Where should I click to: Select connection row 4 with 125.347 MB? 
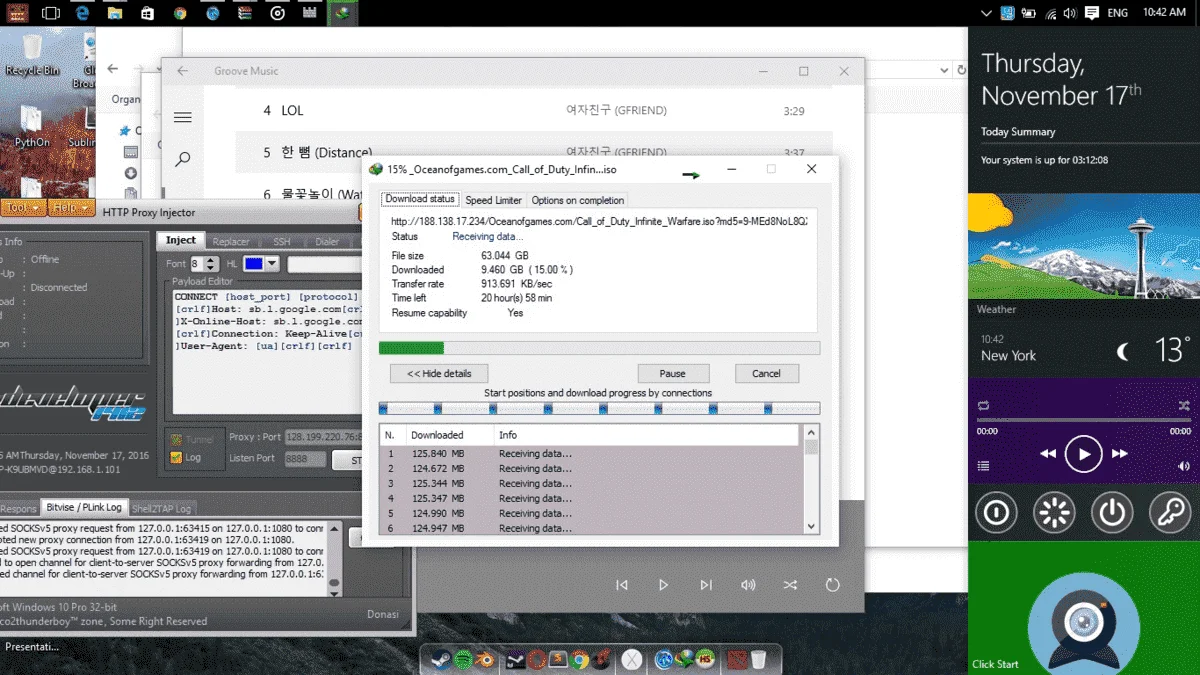click(x=592, y=498)
